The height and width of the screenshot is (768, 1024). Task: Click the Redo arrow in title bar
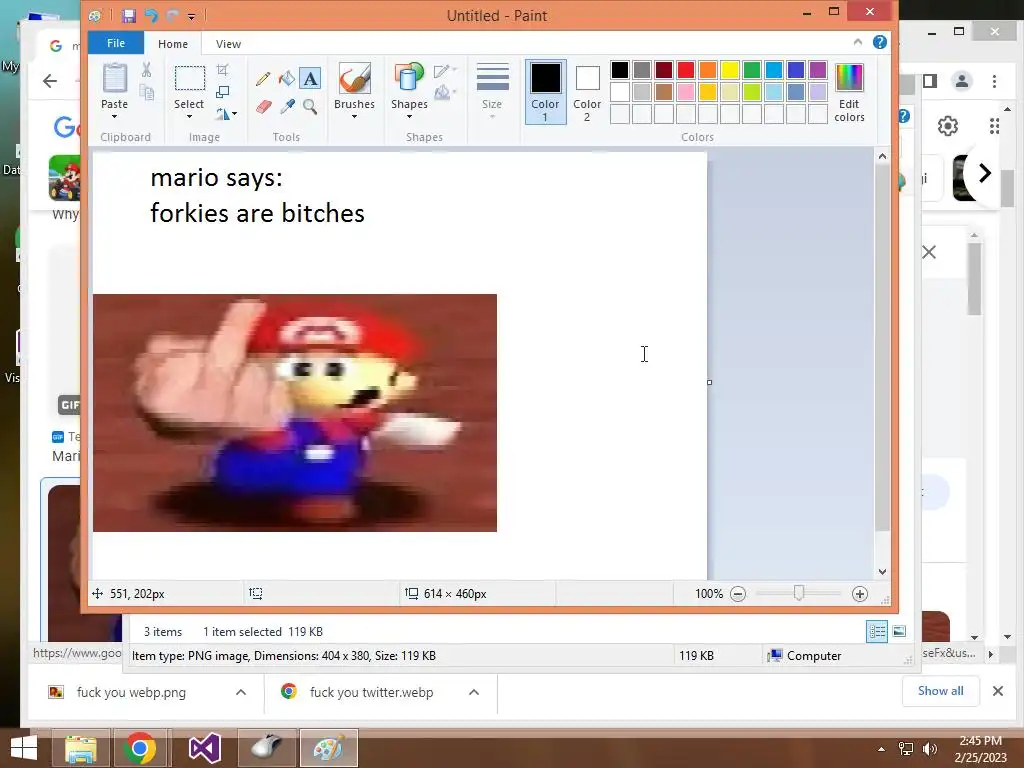click(x=172, y=15)
